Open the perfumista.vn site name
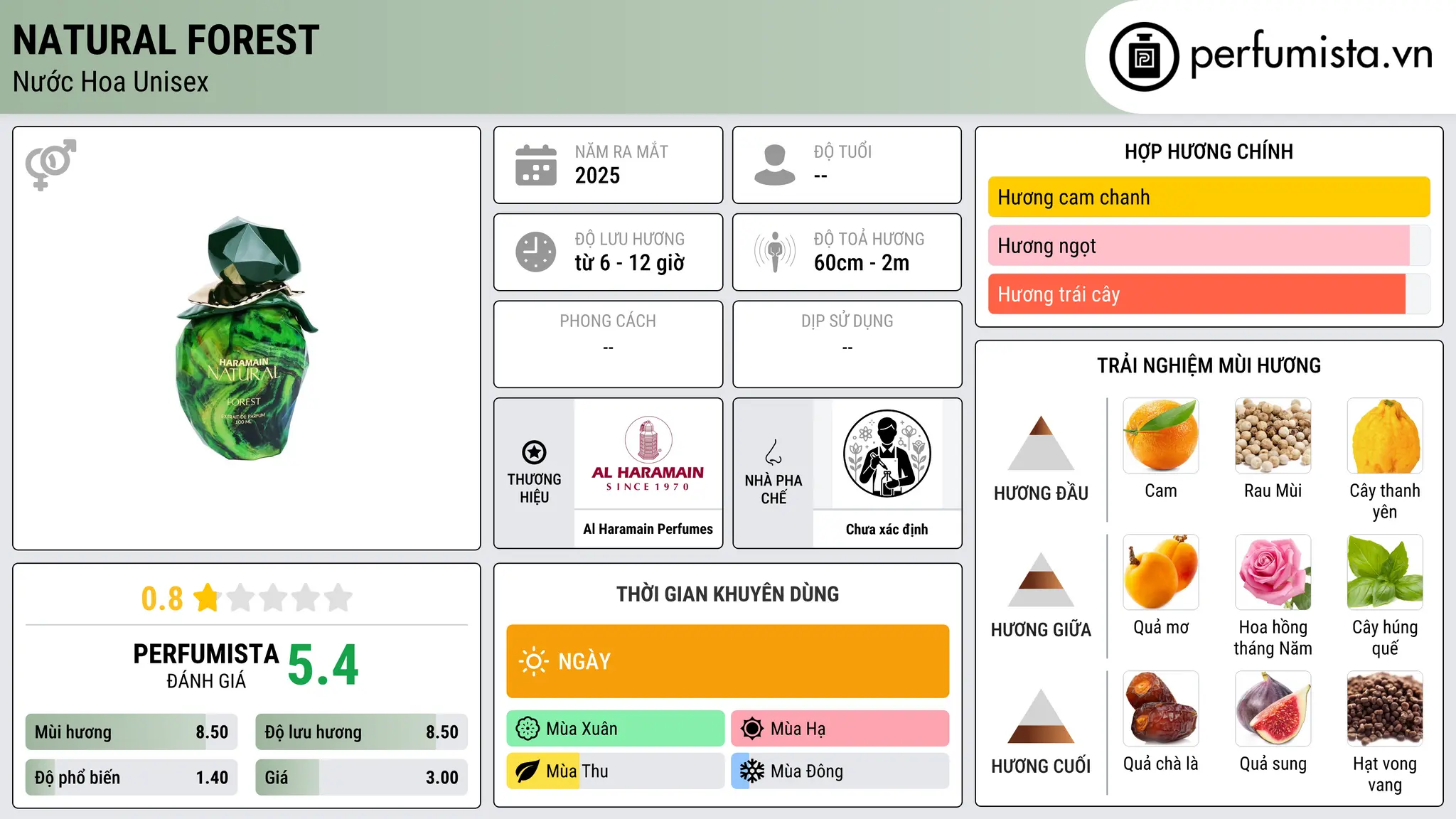The width and height of the screenshot is (1456, 819). (1311, 54)
